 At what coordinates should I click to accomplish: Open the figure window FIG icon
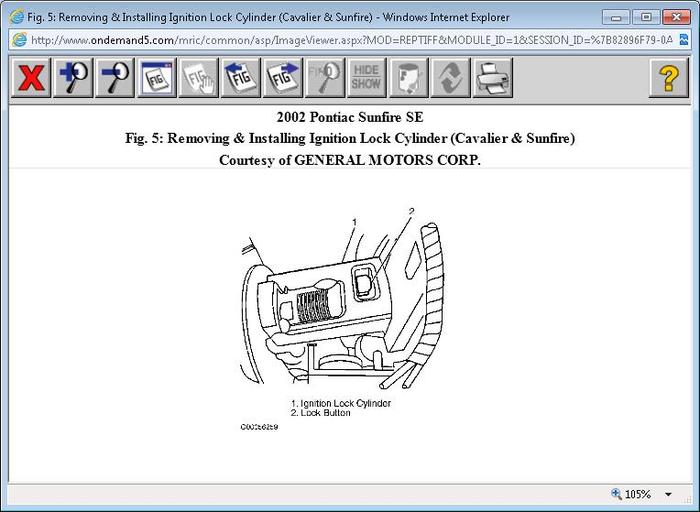(157, 78)
